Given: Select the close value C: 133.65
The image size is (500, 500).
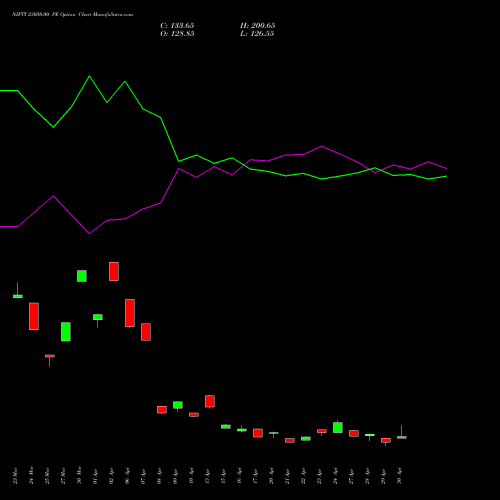Looking at the screenshot, I should pos(177,26).
